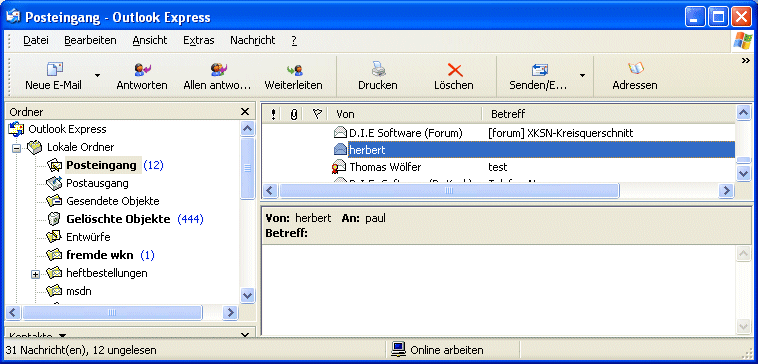The image size is (758, 364).
Task: Open the ? help menu
Action: tap(294, 41)
